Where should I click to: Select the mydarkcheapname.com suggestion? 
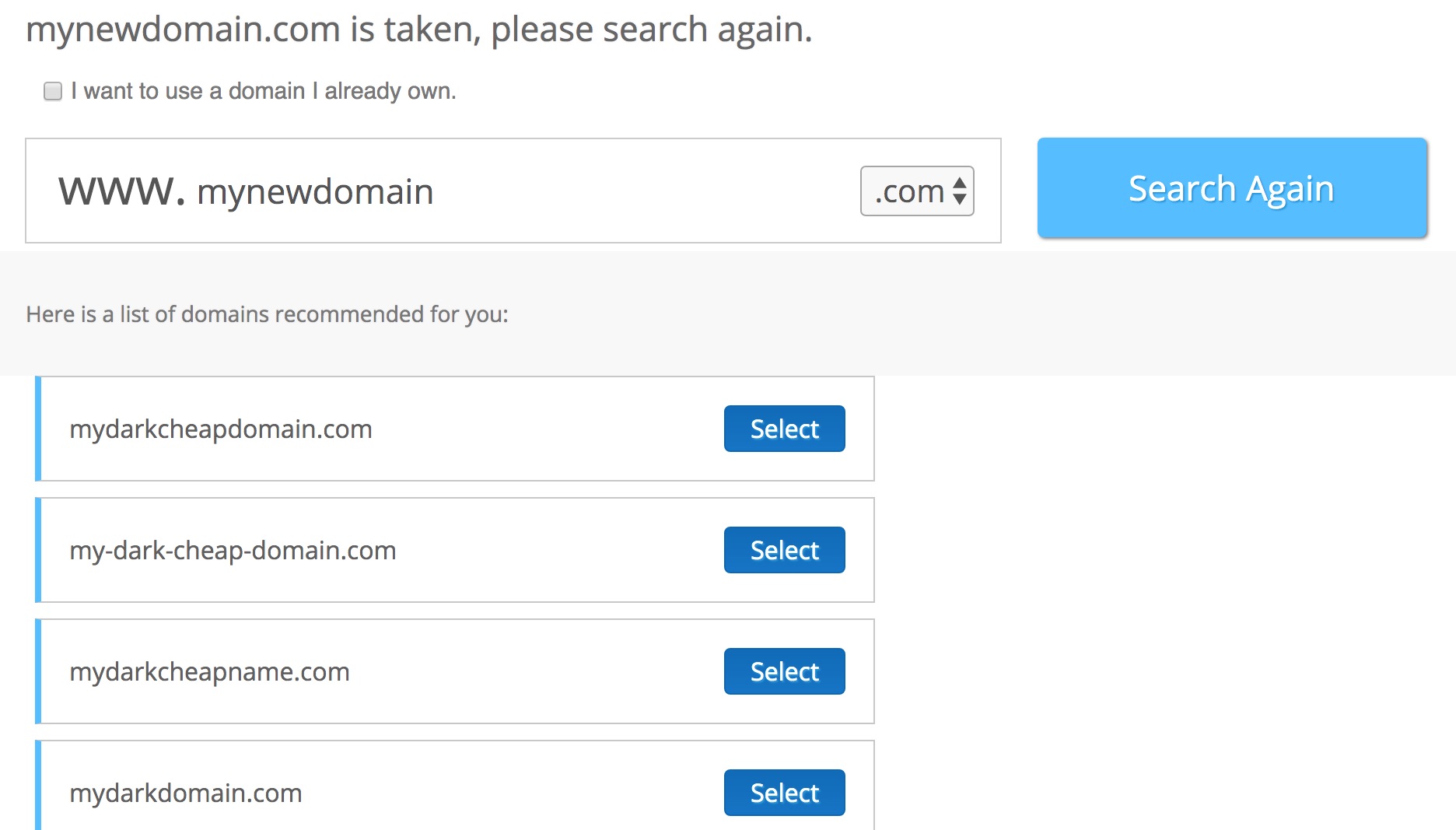pos(783,671)
